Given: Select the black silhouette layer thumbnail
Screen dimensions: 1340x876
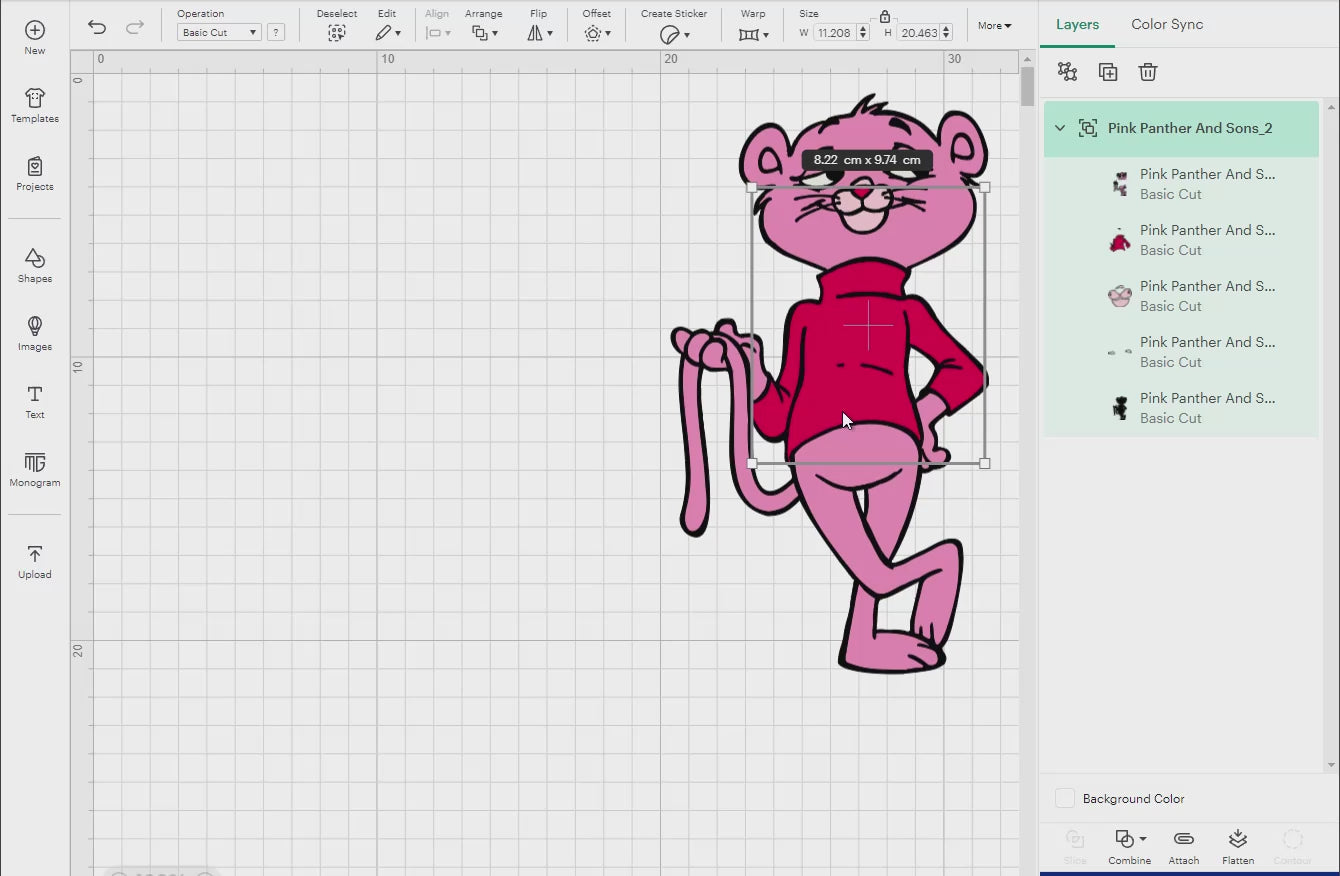Looking at the screenshot, I should coord(1120,408).
